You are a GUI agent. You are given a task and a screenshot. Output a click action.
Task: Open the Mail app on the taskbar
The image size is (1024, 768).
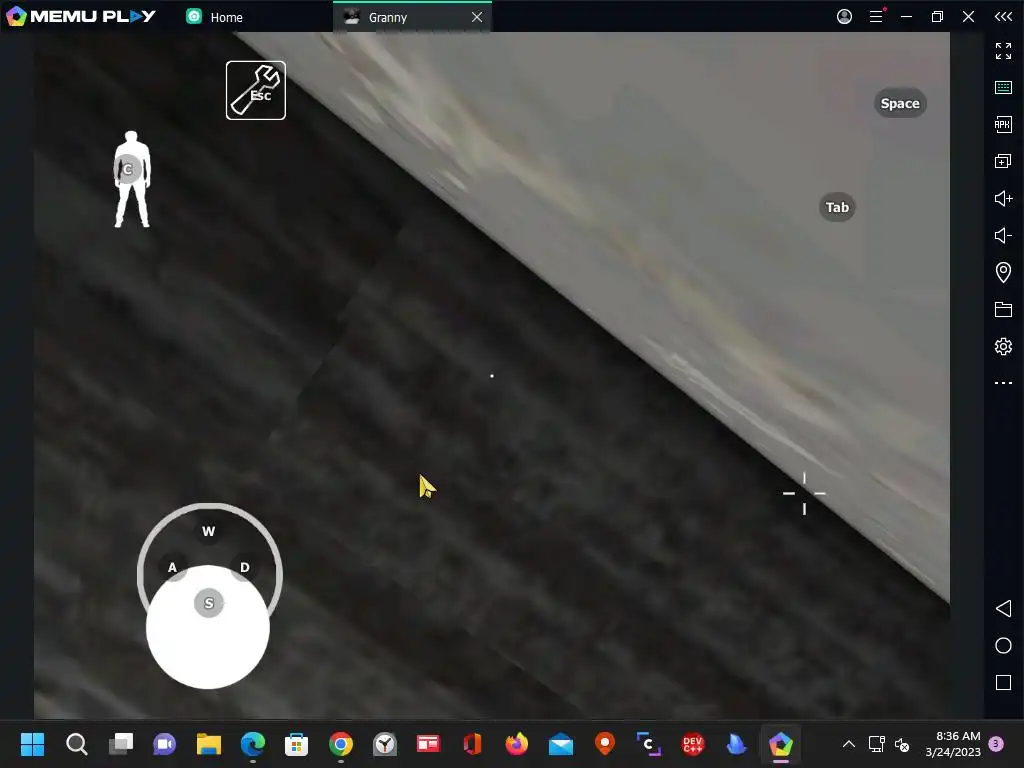pos(561,744)
